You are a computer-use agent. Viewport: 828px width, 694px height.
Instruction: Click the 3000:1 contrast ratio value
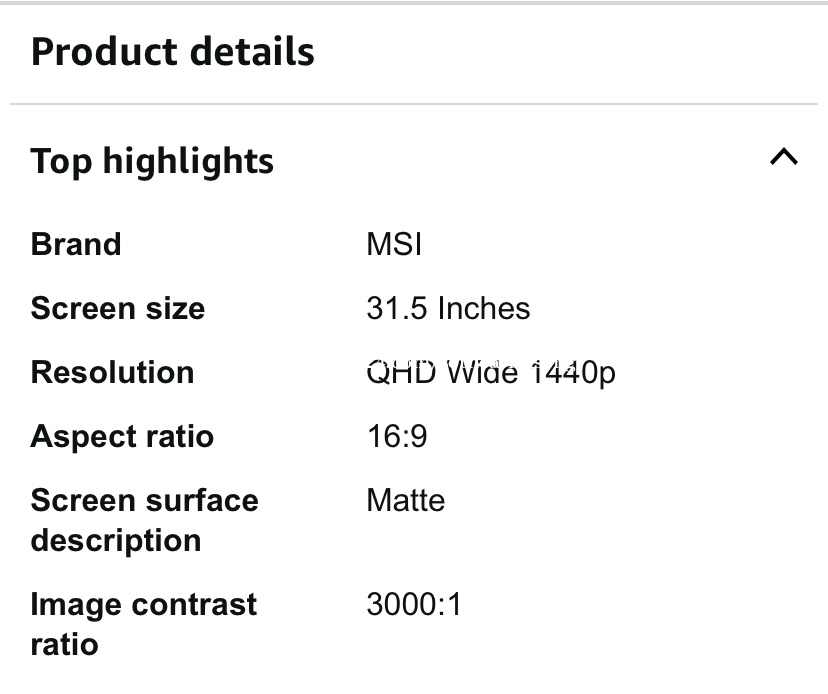414,604
